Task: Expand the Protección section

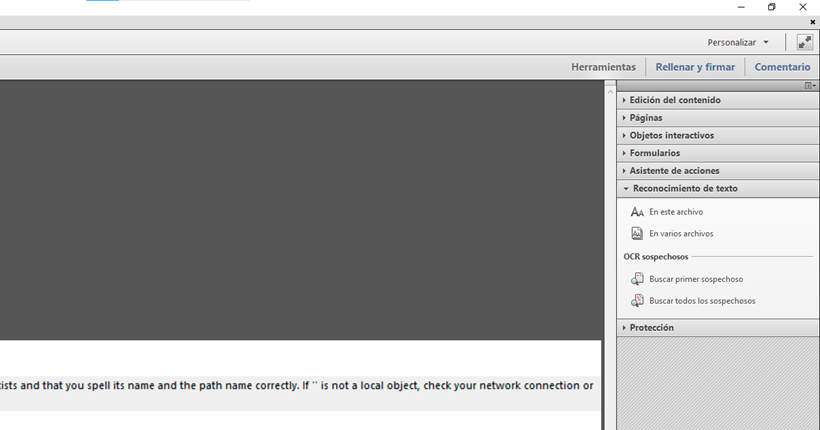Action: click(651, 328)
